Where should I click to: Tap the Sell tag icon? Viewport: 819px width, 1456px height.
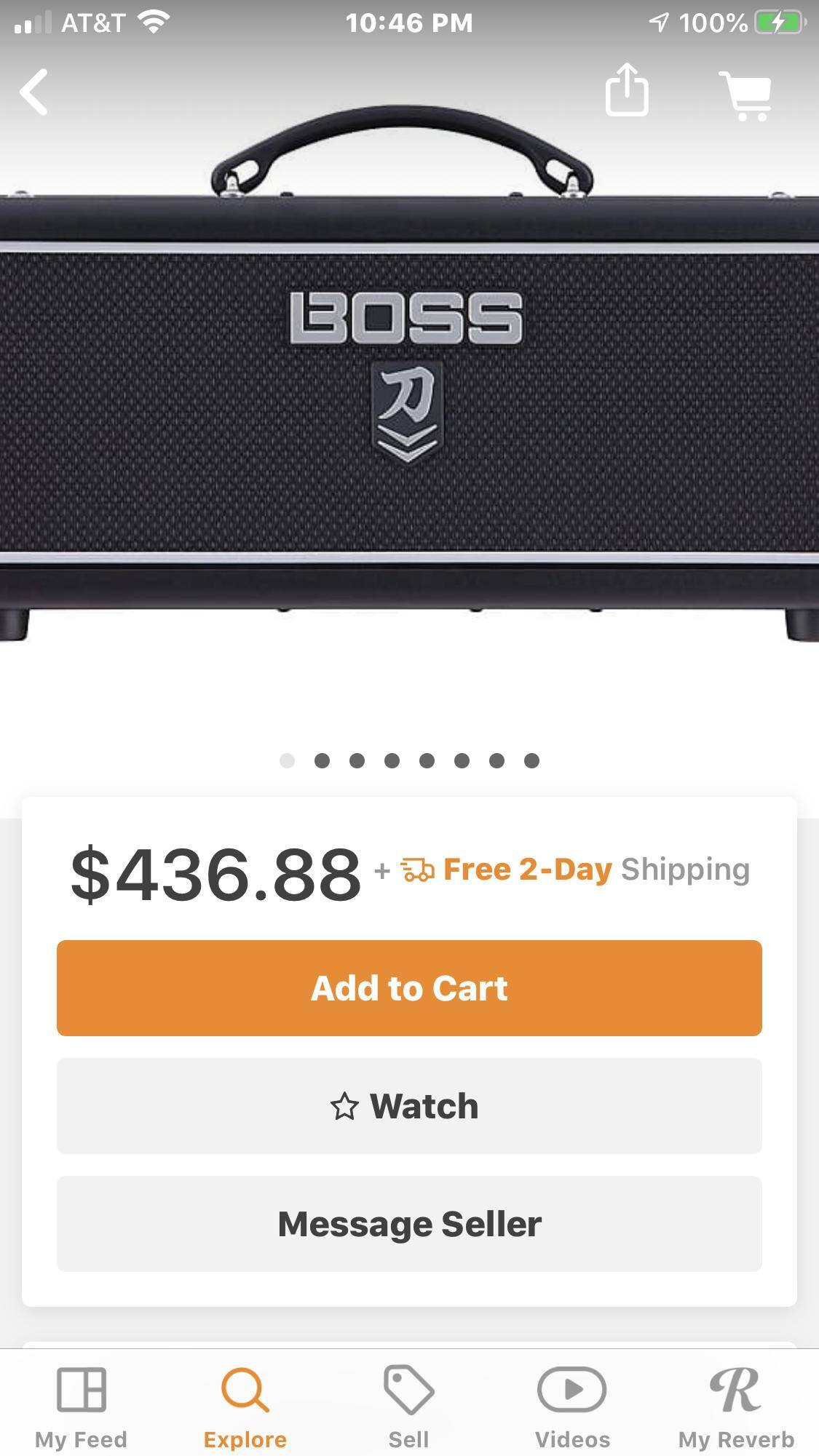tap(408, 1390)
